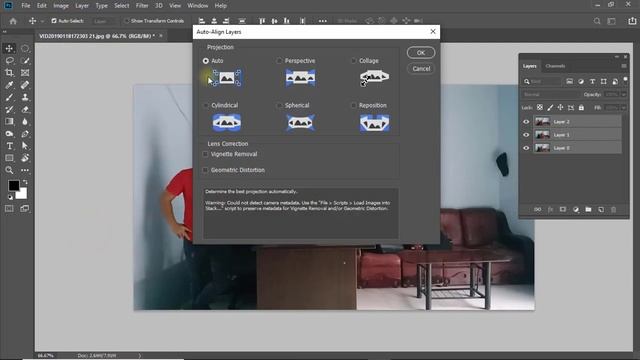
Task: Hide Layer 1 with its eye icon
Action: click(526, 135)
